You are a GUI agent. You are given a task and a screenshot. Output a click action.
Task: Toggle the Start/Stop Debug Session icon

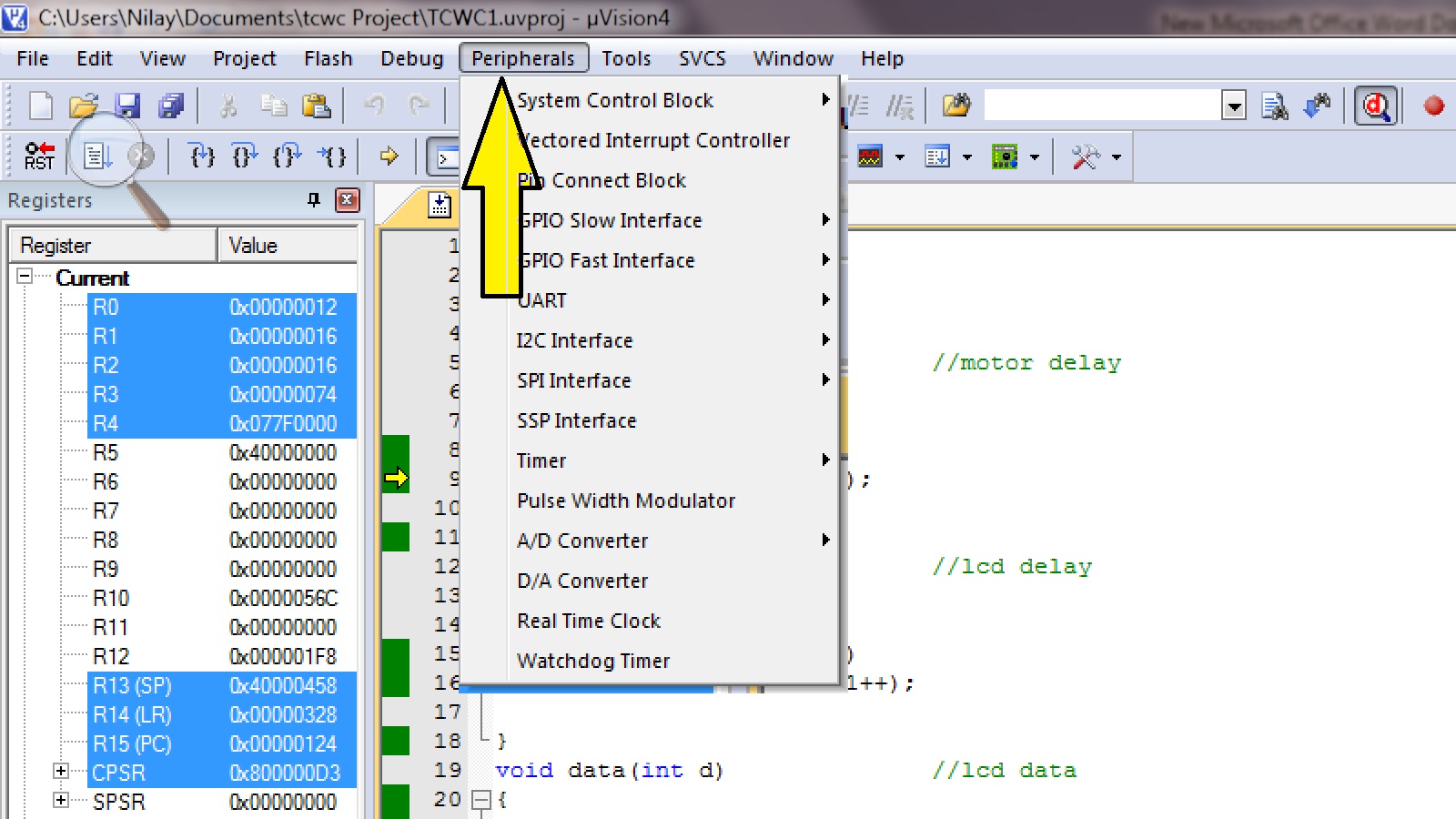[1376, 106]
